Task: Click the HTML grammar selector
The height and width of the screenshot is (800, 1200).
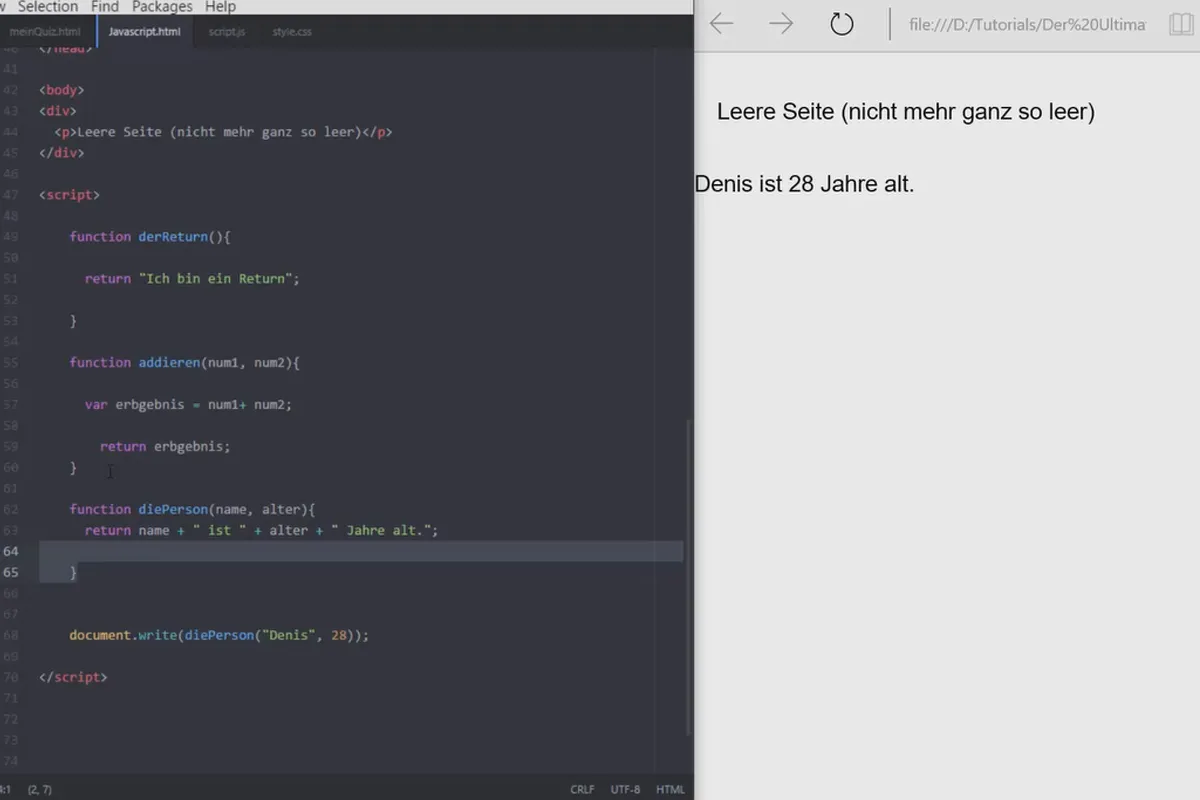Action: pos(670,789)
